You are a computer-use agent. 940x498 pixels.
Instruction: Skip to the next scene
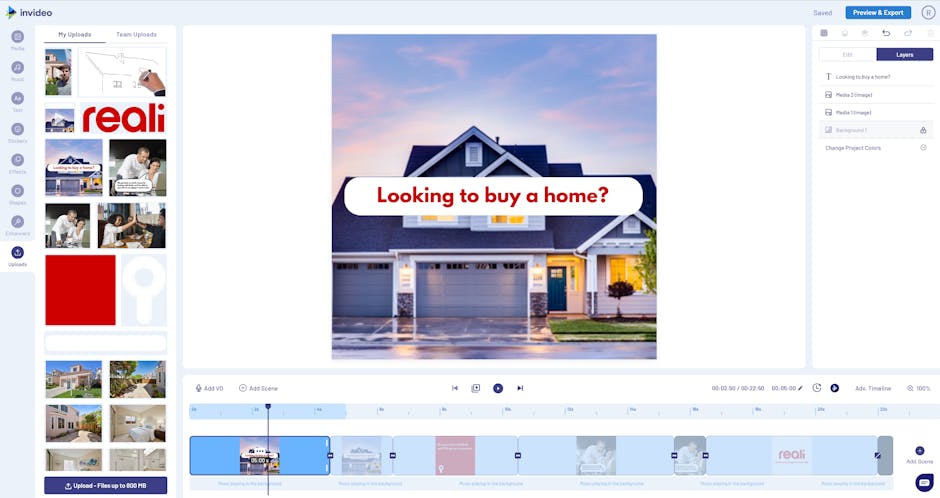[520, 388]
